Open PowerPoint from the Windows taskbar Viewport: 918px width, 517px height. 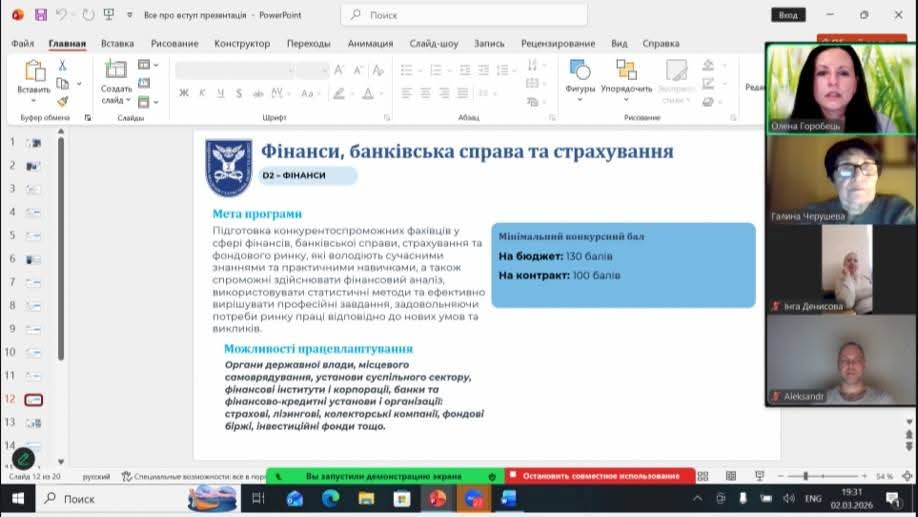pyautogui.click(x=437, y=498)
